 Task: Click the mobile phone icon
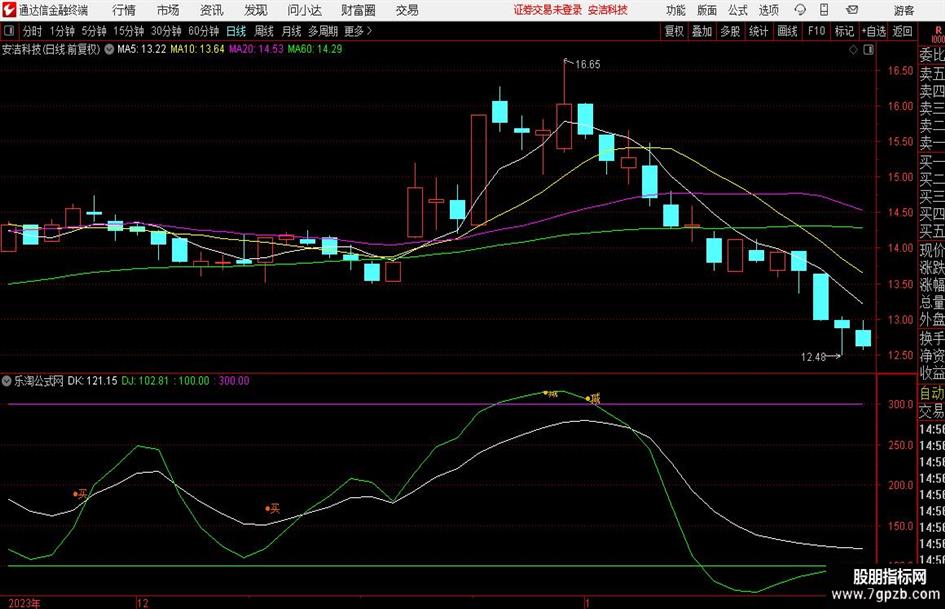click(824, 10)
